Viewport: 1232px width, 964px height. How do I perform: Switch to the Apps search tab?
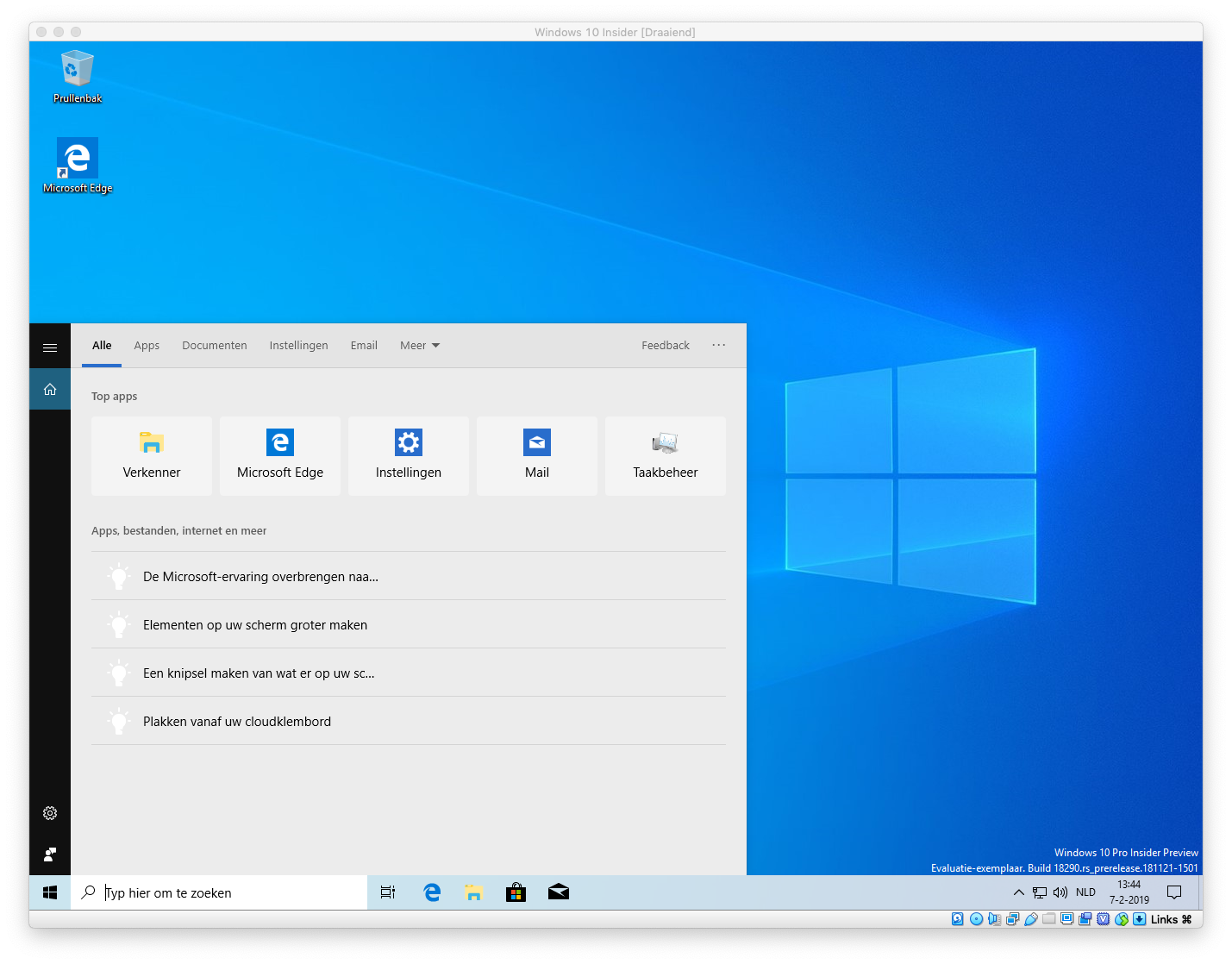click(147, 346)
